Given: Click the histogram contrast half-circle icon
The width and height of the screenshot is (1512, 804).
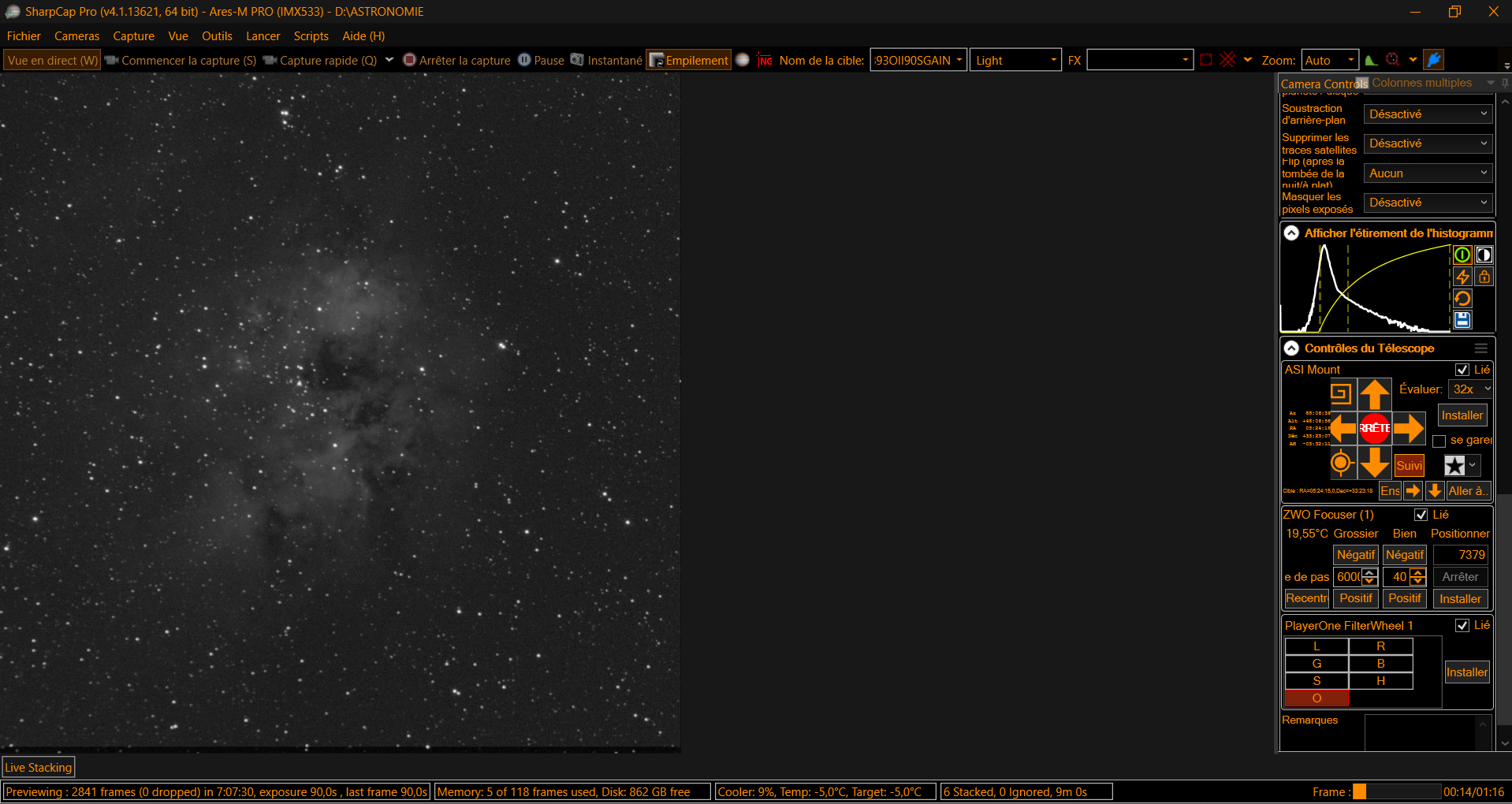Looking at the screenshot, I should (x=1484, y=255).
